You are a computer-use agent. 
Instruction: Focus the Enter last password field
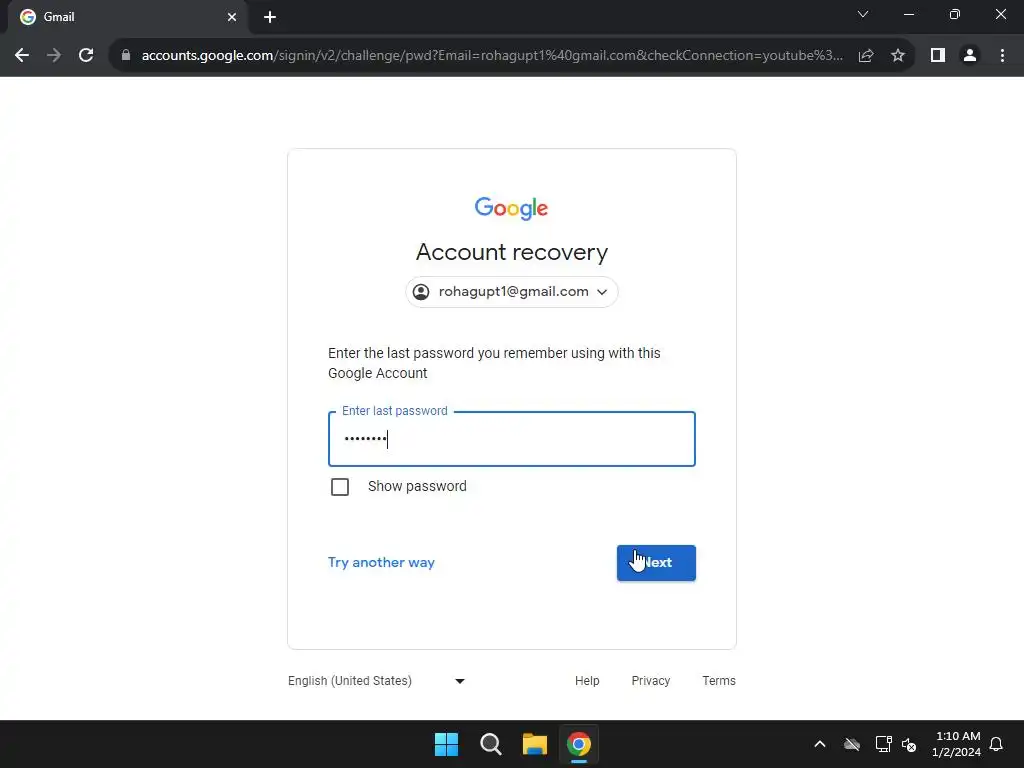click(x=512, y=439)
